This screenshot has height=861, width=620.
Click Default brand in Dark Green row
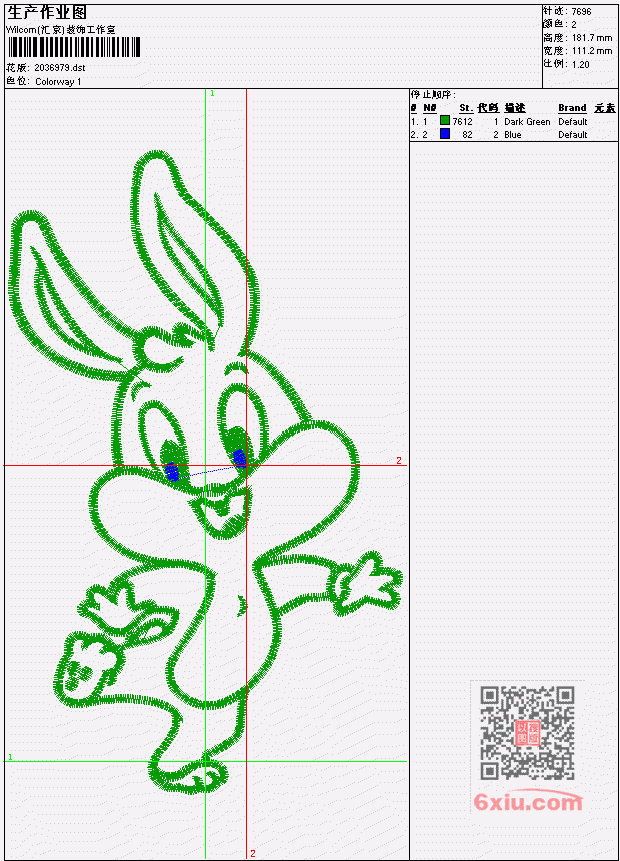coord(573,121)
